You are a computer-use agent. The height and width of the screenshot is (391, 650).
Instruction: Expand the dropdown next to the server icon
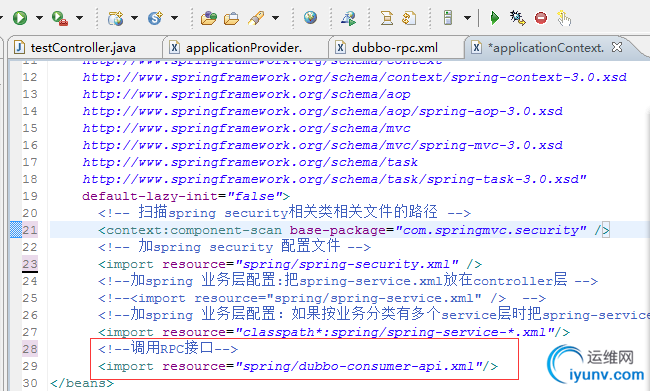coord(467,18)
